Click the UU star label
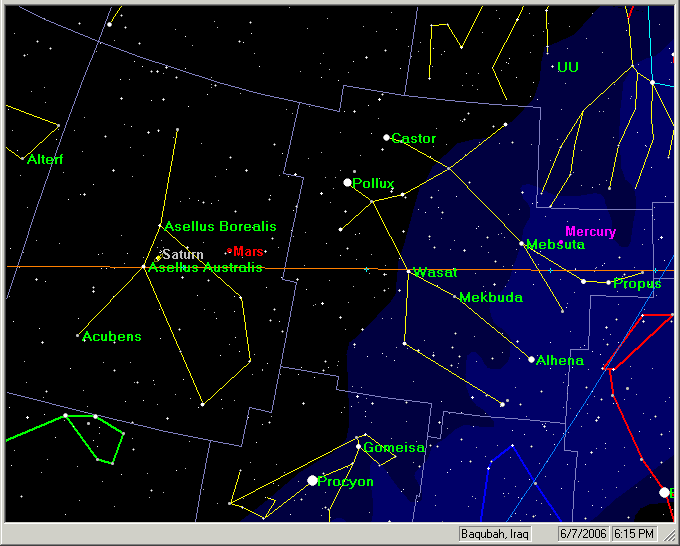Viewport: 680px width, 546px height. tap(567, 67)
